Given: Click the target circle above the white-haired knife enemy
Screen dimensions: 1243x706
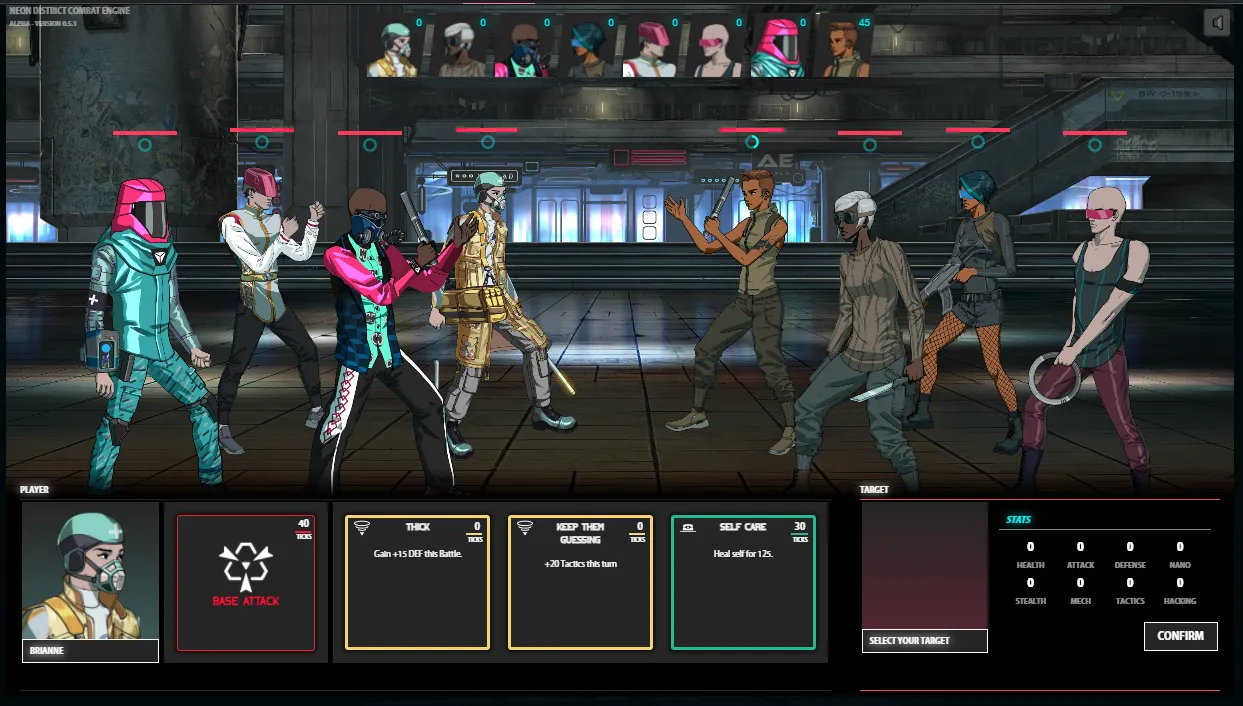Looking at the screenshot, I should 870,145.
